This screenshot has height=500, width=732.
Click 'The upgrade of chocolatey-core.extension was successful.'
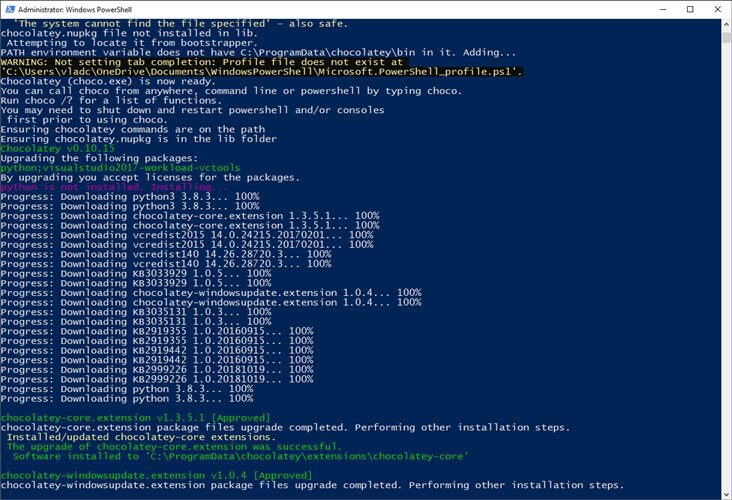point(174,447)
